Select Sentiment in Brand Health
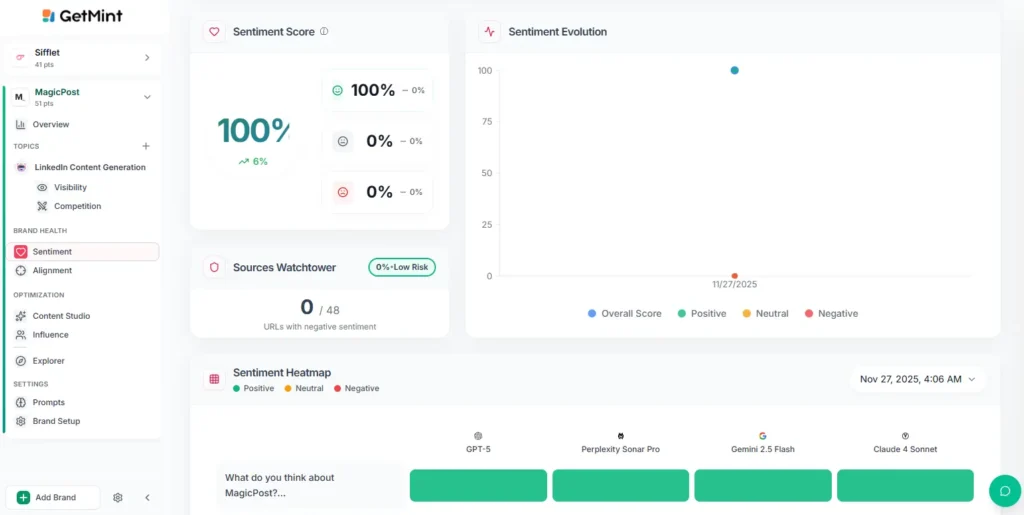This screenshot has width=1024, height=515. pyautogui.click(x=83, y=251)
